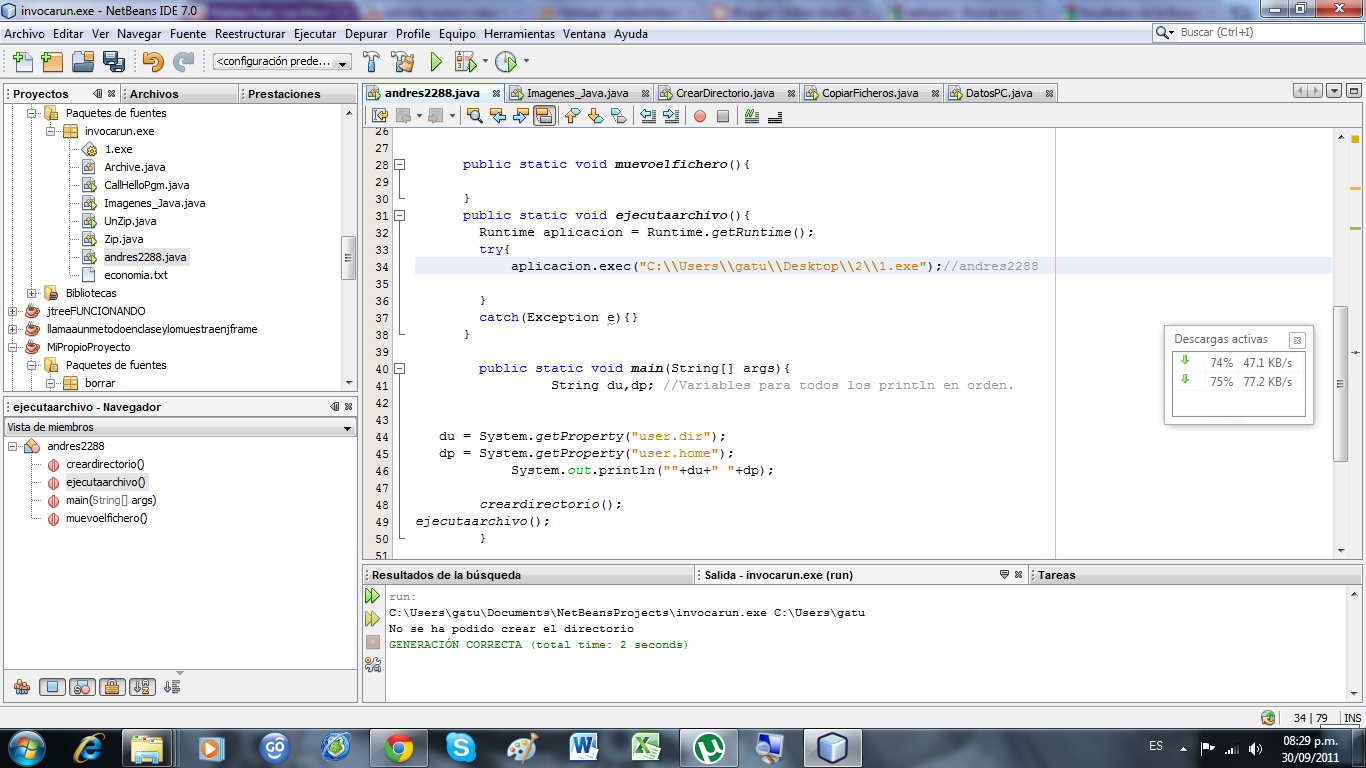
Task: Click the Build Project hammer icon
Action: (371, 62)
